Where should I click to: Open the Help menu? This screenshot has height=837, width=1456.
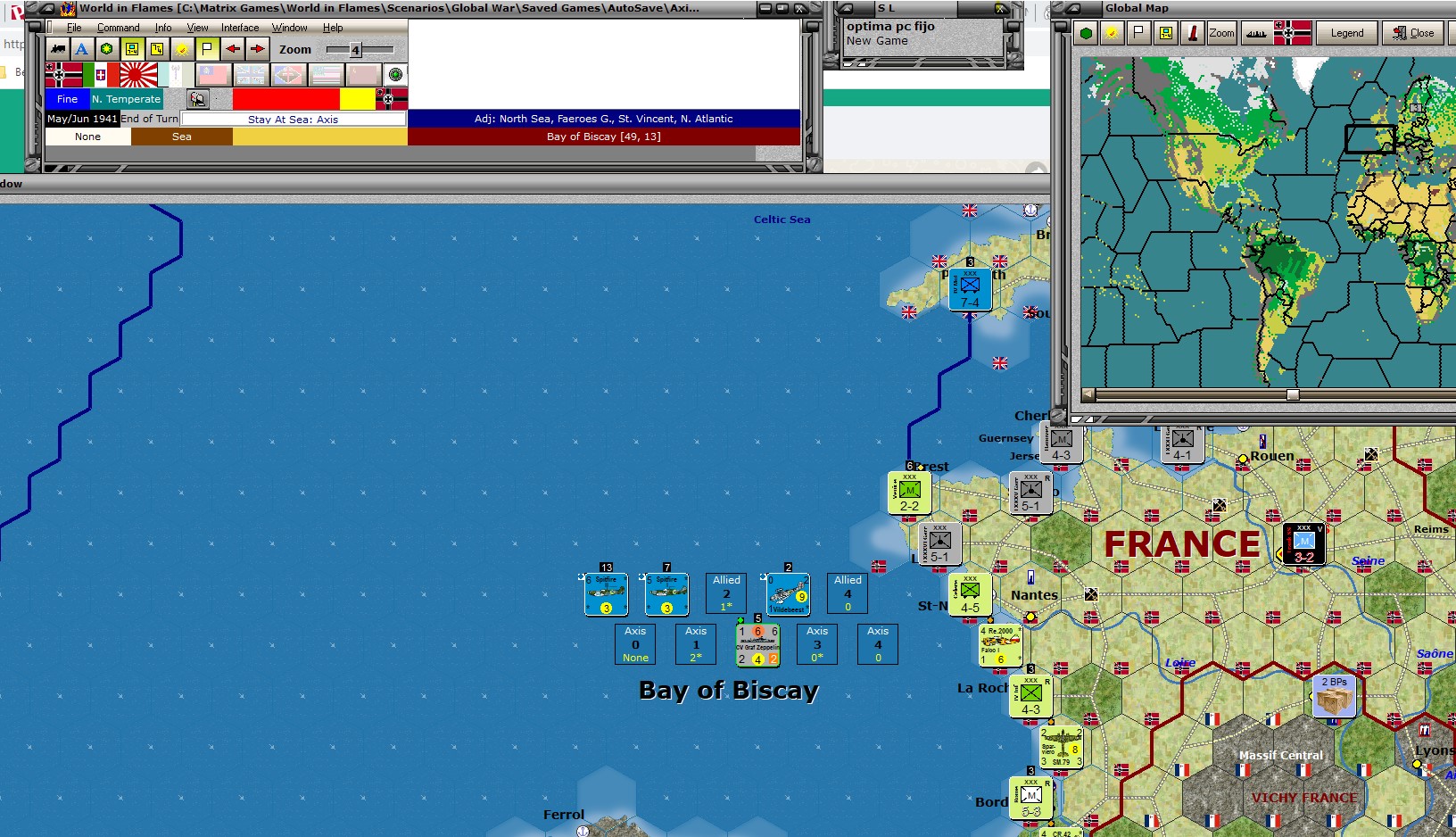pos(333,28)
